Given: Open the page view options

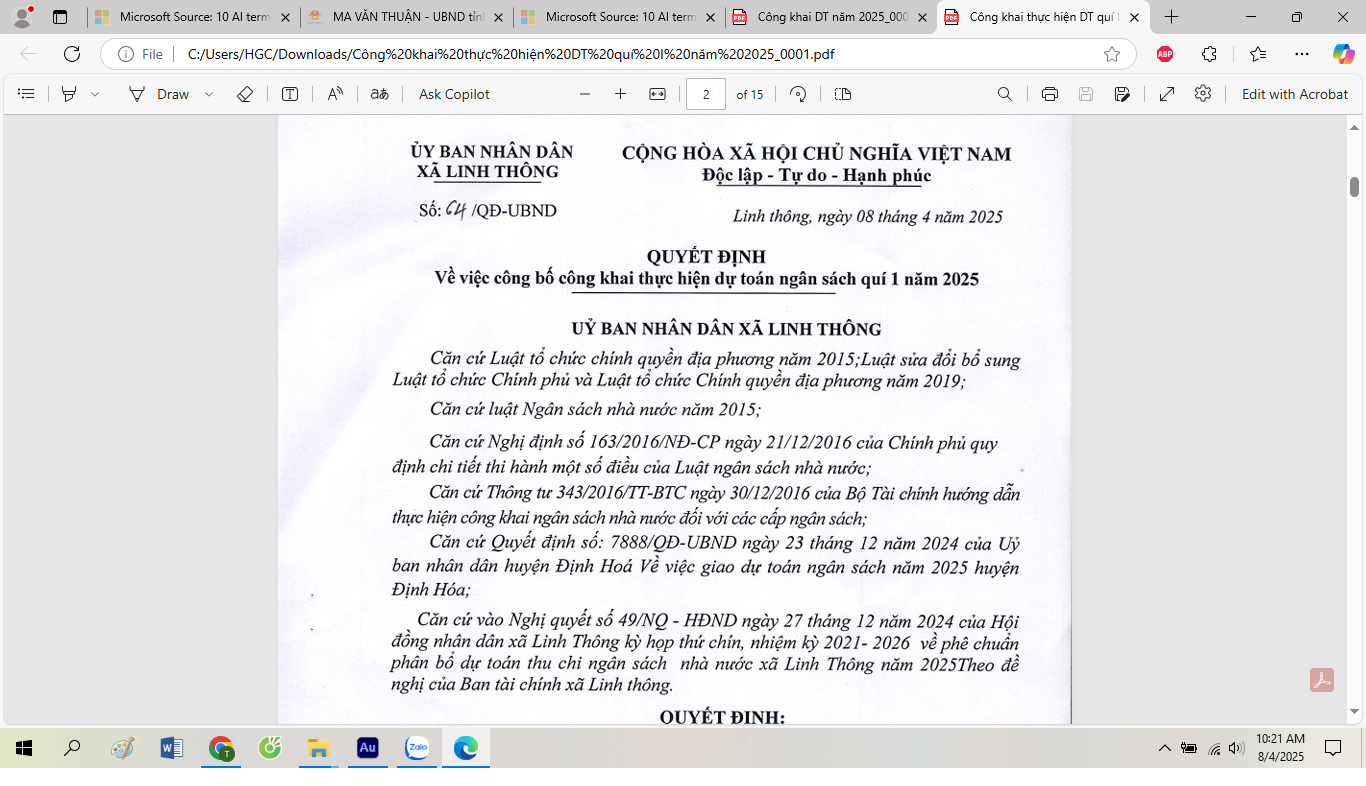Looking at the screenshot, I should (843, 94).
